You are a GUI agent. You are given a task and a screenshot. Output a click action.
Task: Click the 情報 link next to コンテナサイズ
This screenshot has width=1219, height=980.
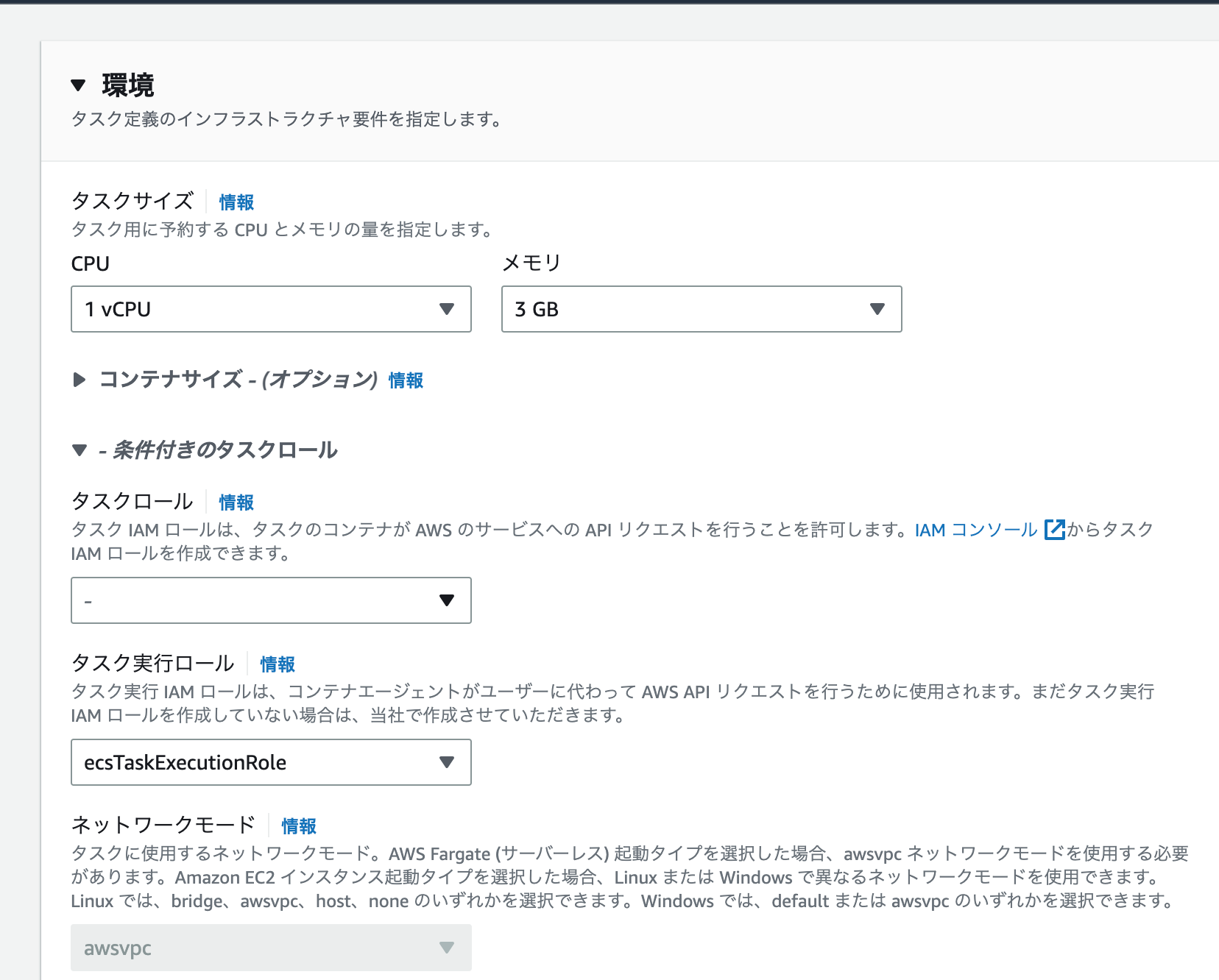(404, 380)
